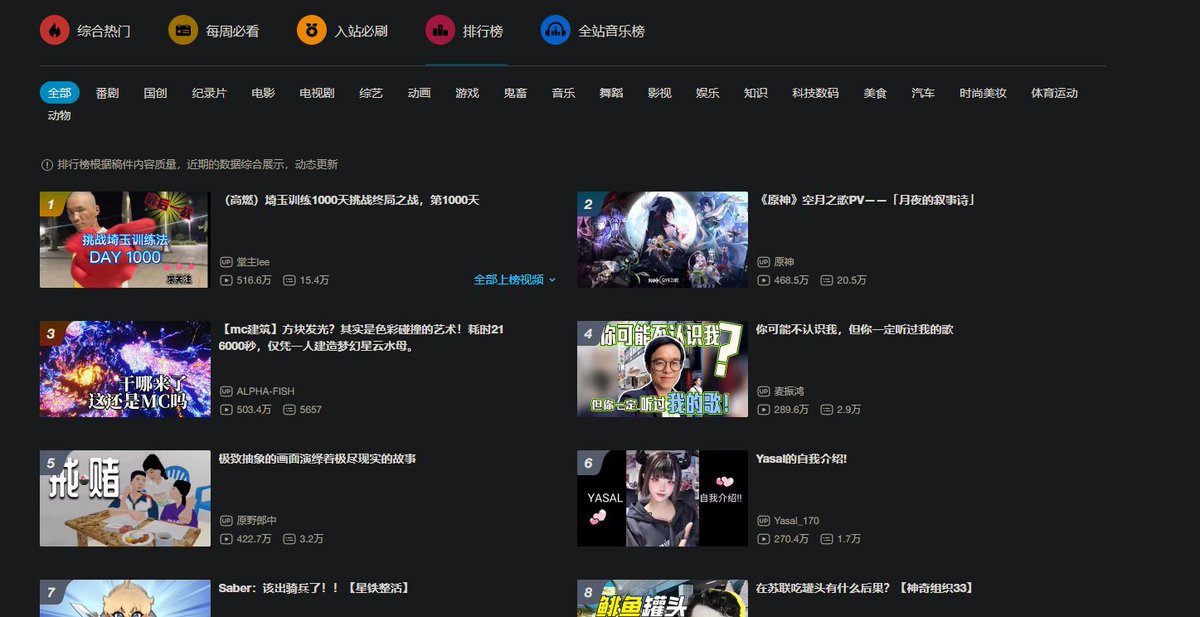Click the brown calendar icon for 每周必看
The height and width of the screenshot is (617, 1200).
pos(183,30)
